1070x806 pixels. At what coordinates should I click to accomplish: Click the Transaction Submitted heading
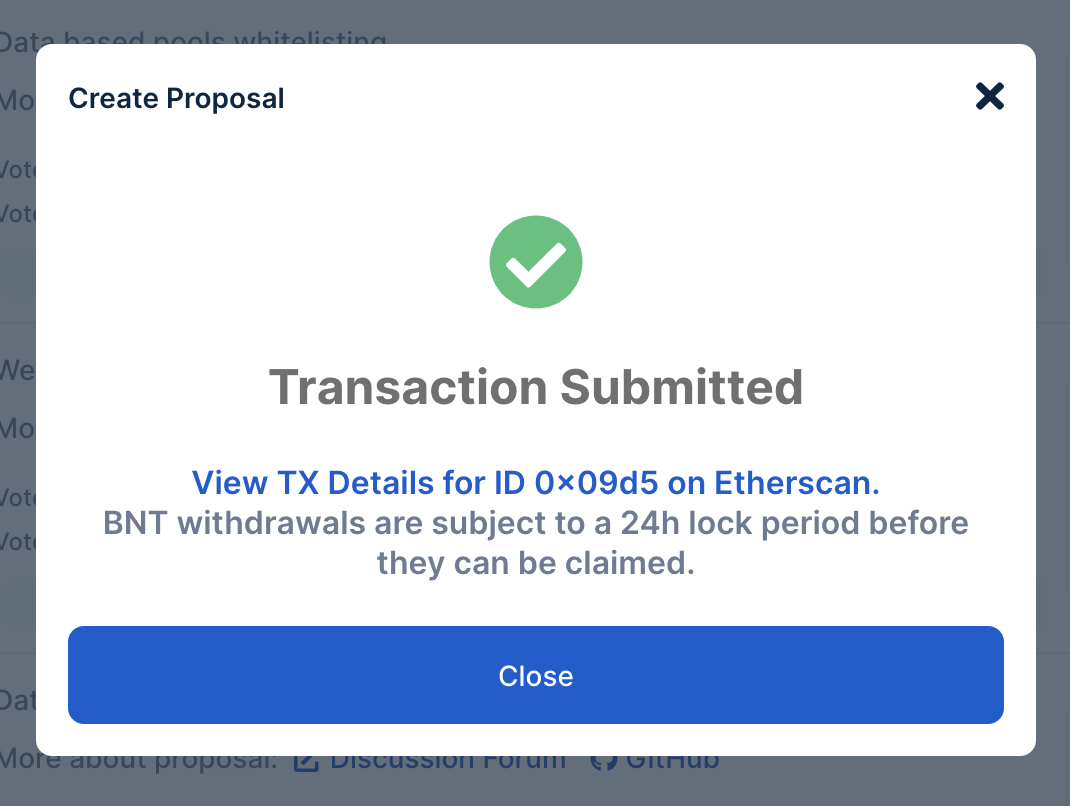pos(535,387)
